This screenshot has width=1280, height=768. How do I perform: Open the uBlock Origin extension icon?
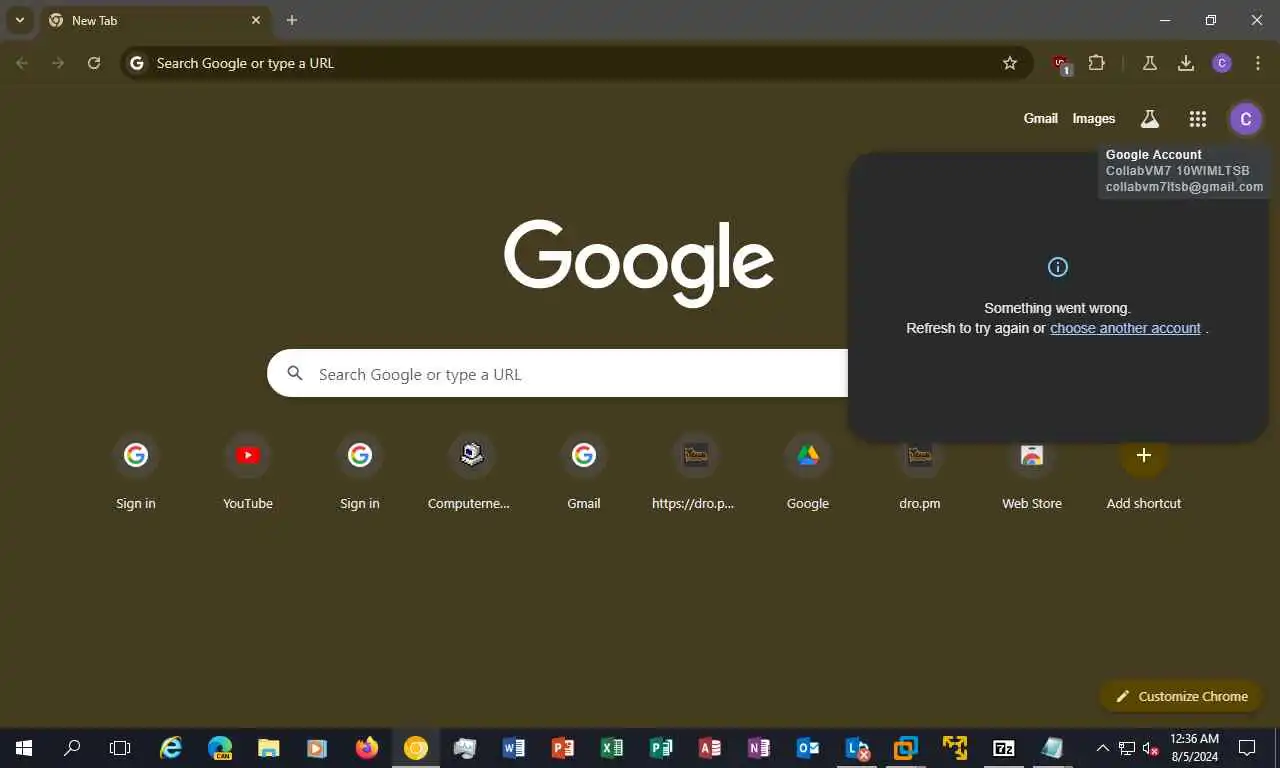[1061, 64]
